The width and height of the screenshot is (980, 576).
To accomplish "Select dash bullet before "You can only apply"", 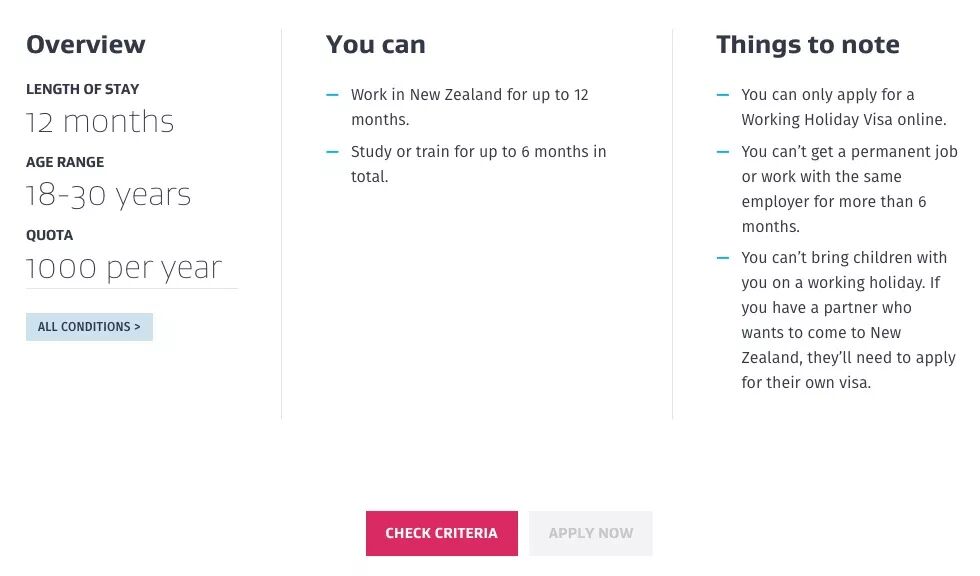I will pos(723,95).
